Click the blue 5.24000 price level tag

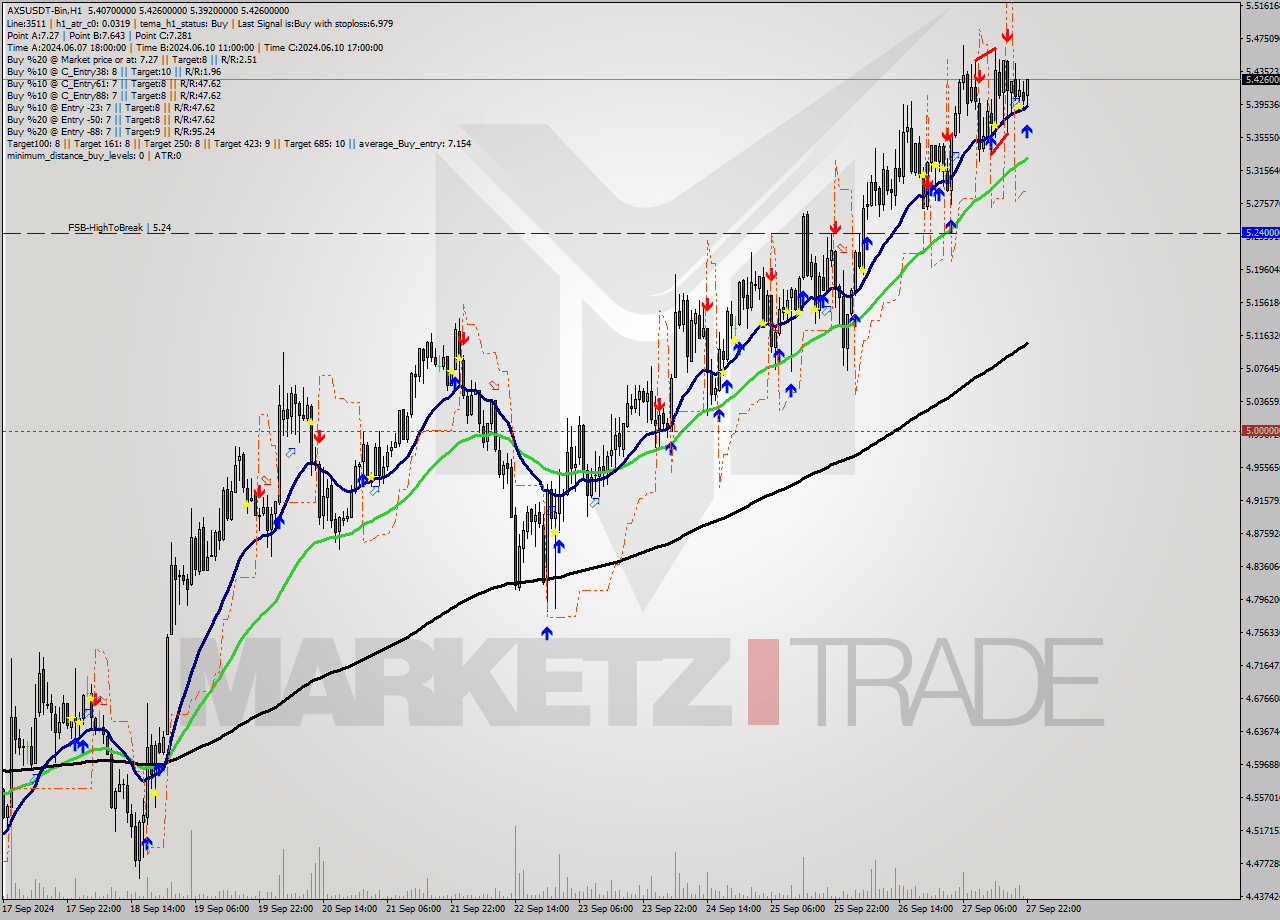[1260, 232]
